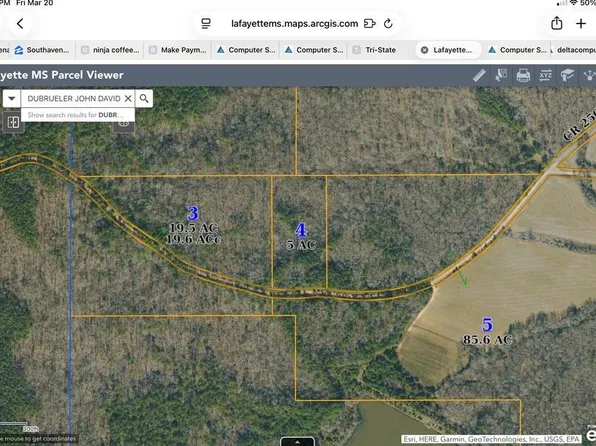Image resolution: width=596 pixels, height=446 pixels.
Task: Reload the page with refresh icon
Action: click(x=388, y=24)
